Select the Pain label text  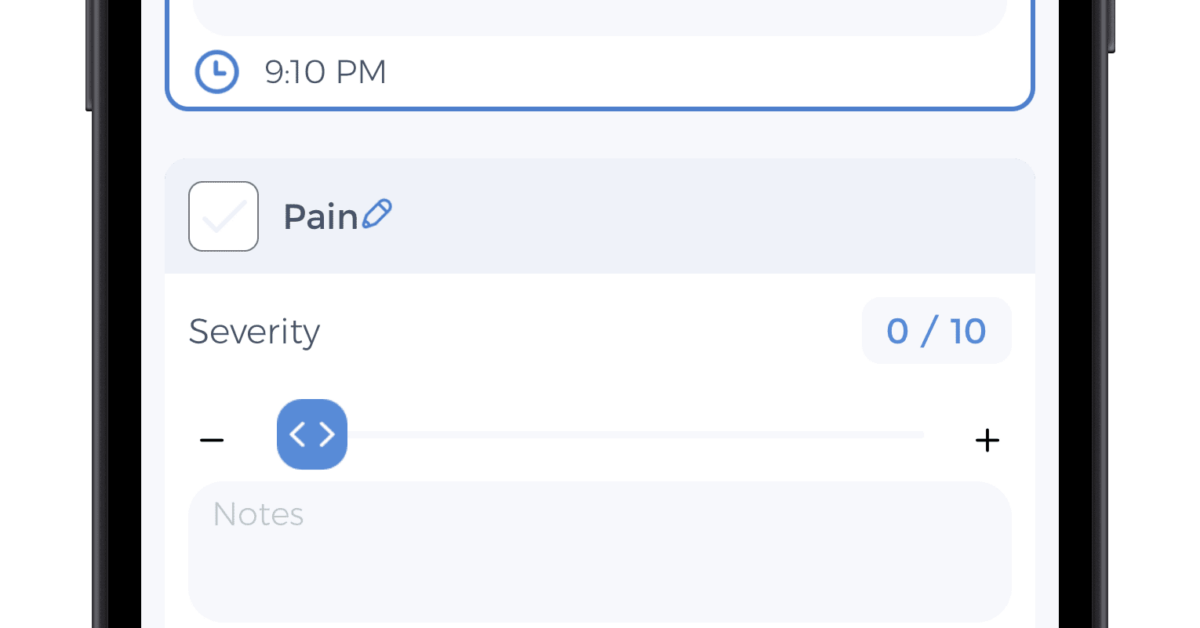tap(320, 217)
